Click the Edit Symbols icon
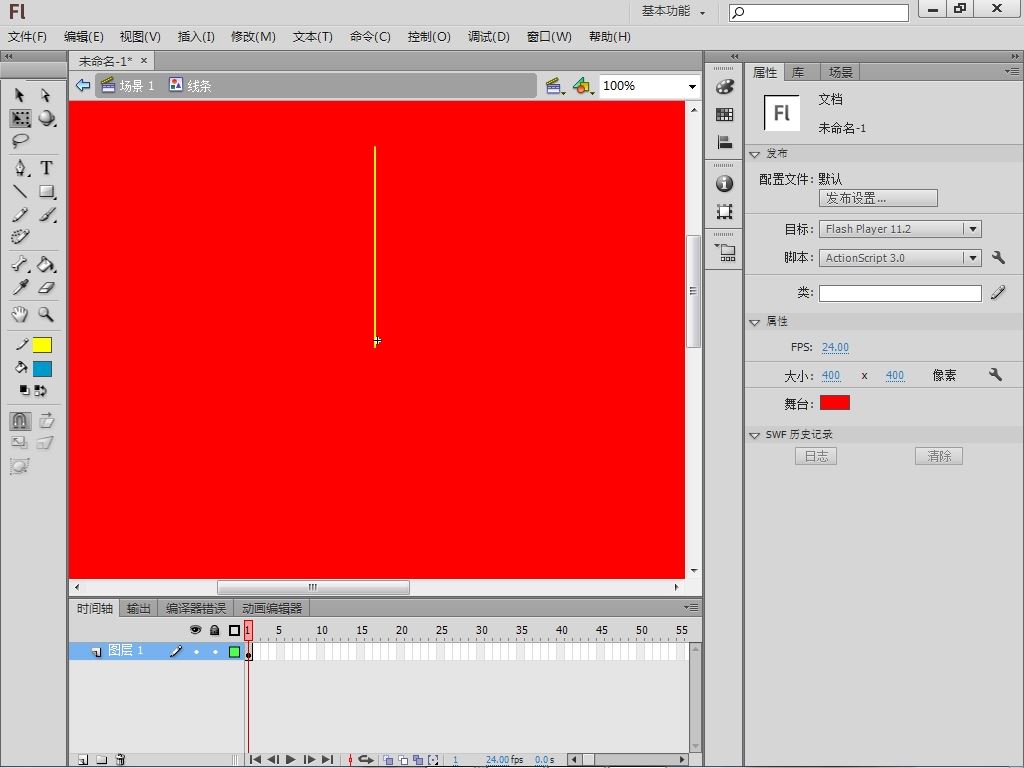 click(583, 86)
